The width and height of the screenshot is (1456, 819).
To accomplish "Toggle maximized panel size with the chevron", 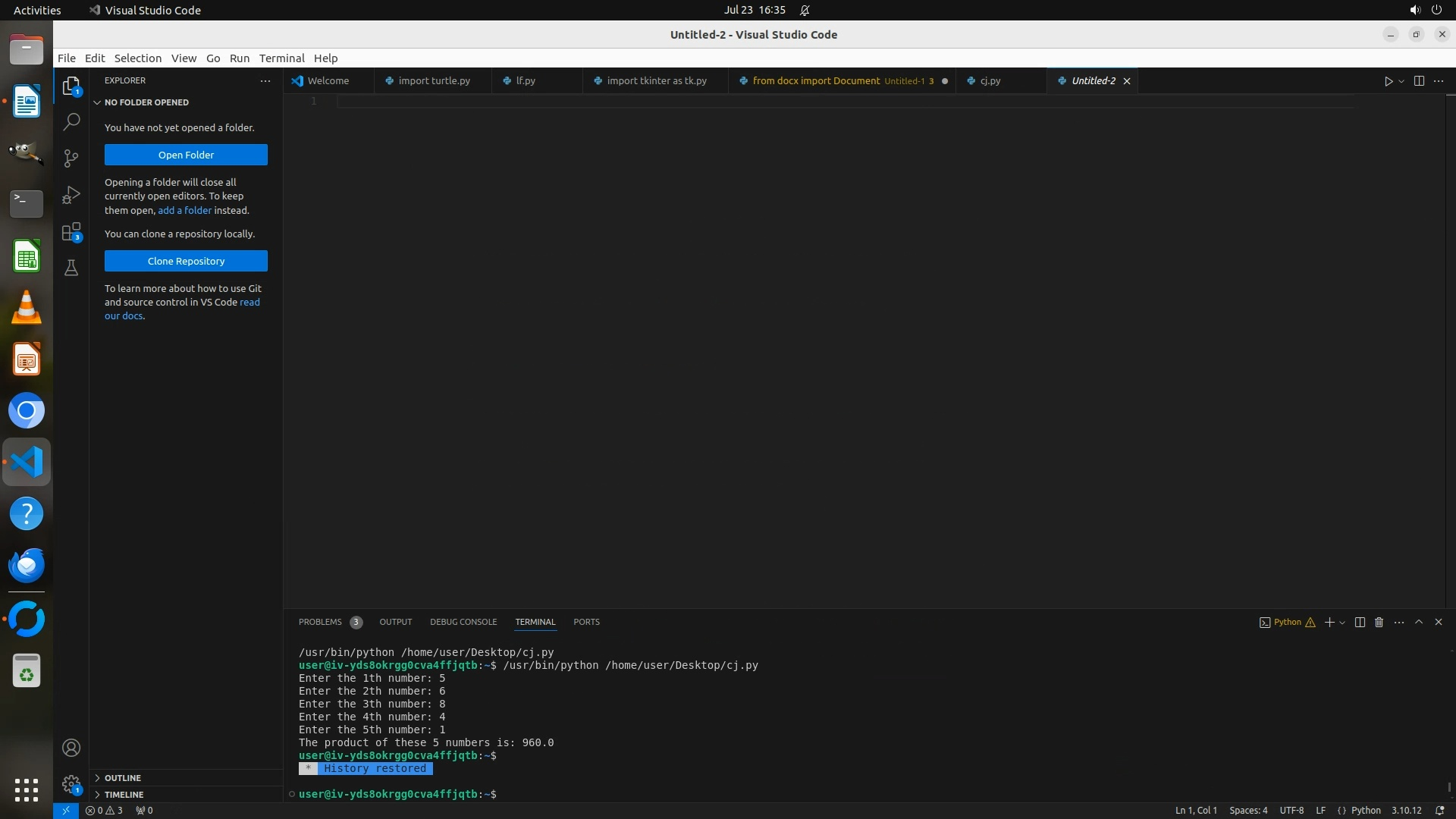I will click(1419, 622).
